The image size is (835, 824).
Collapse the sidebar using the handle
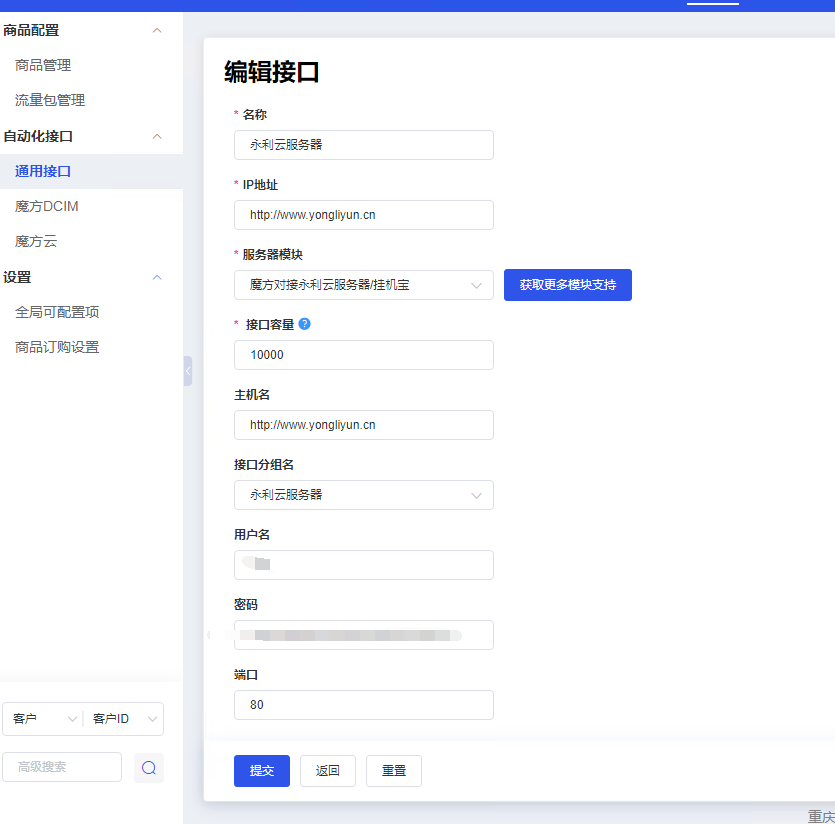[187, 371]
